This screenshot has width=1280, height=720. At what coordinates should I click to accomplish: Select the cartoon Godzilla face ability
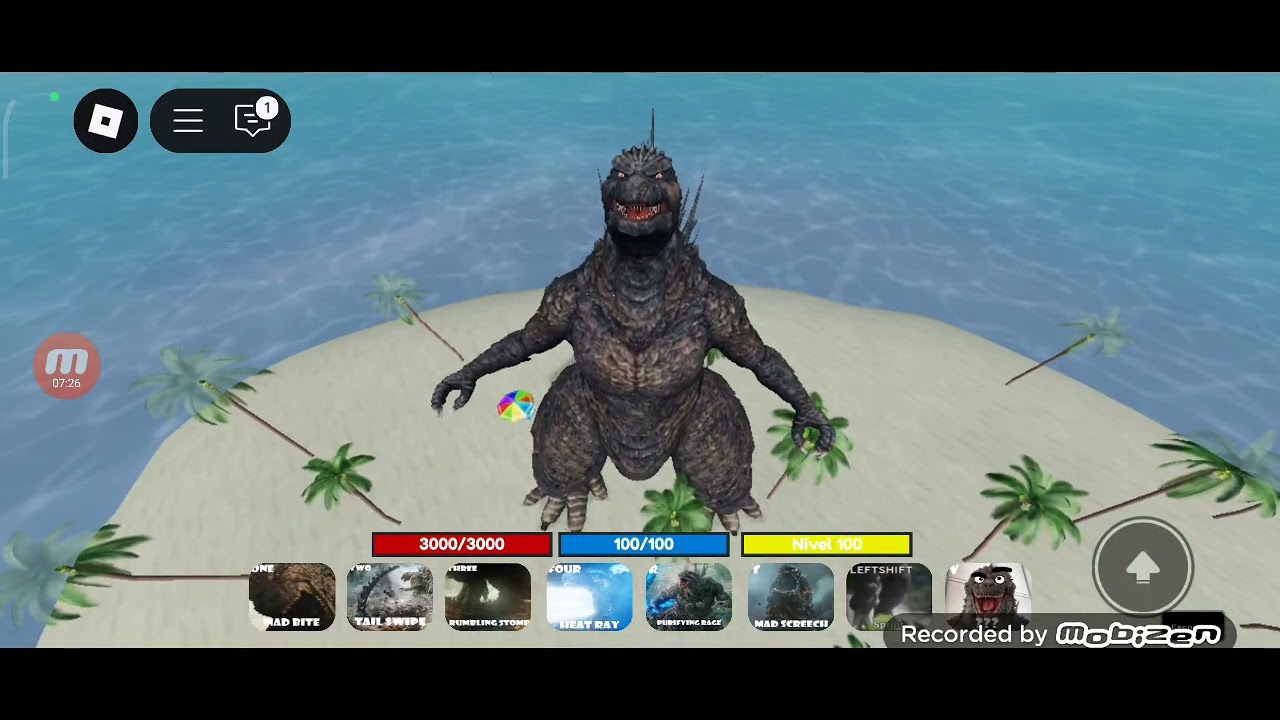click(988, 597)
